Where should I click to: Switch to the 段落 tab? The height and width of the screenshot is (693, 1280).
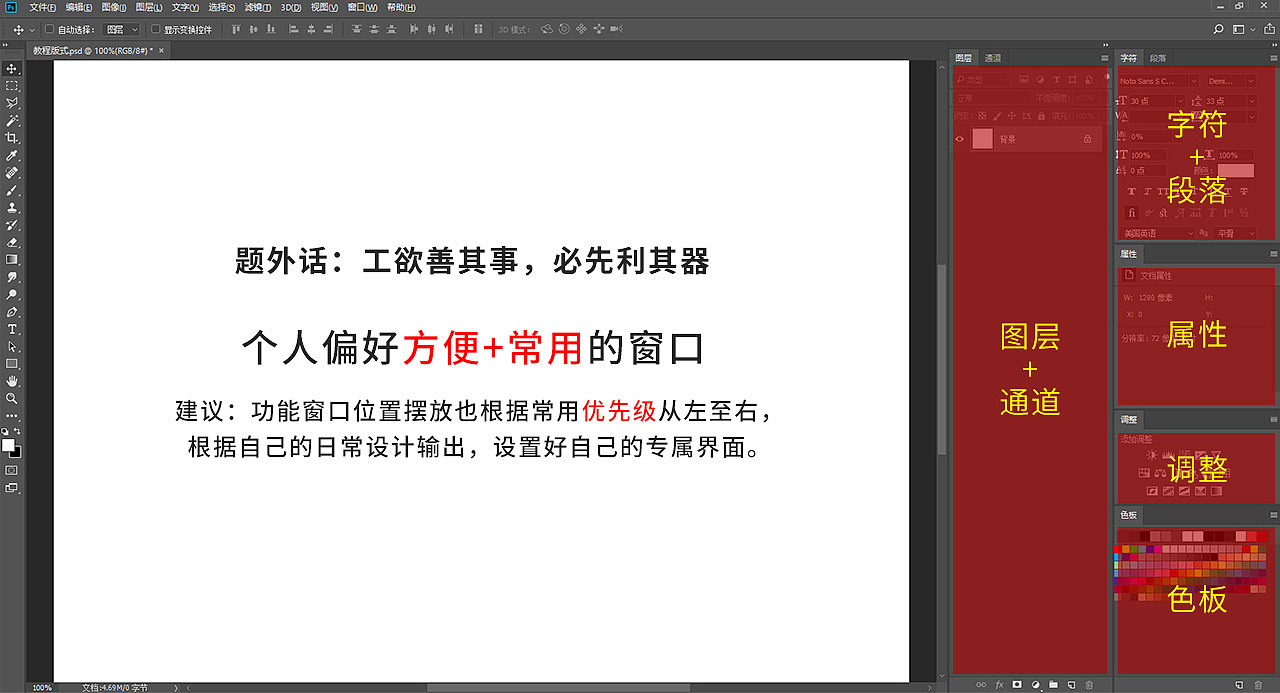point(1157,58)
